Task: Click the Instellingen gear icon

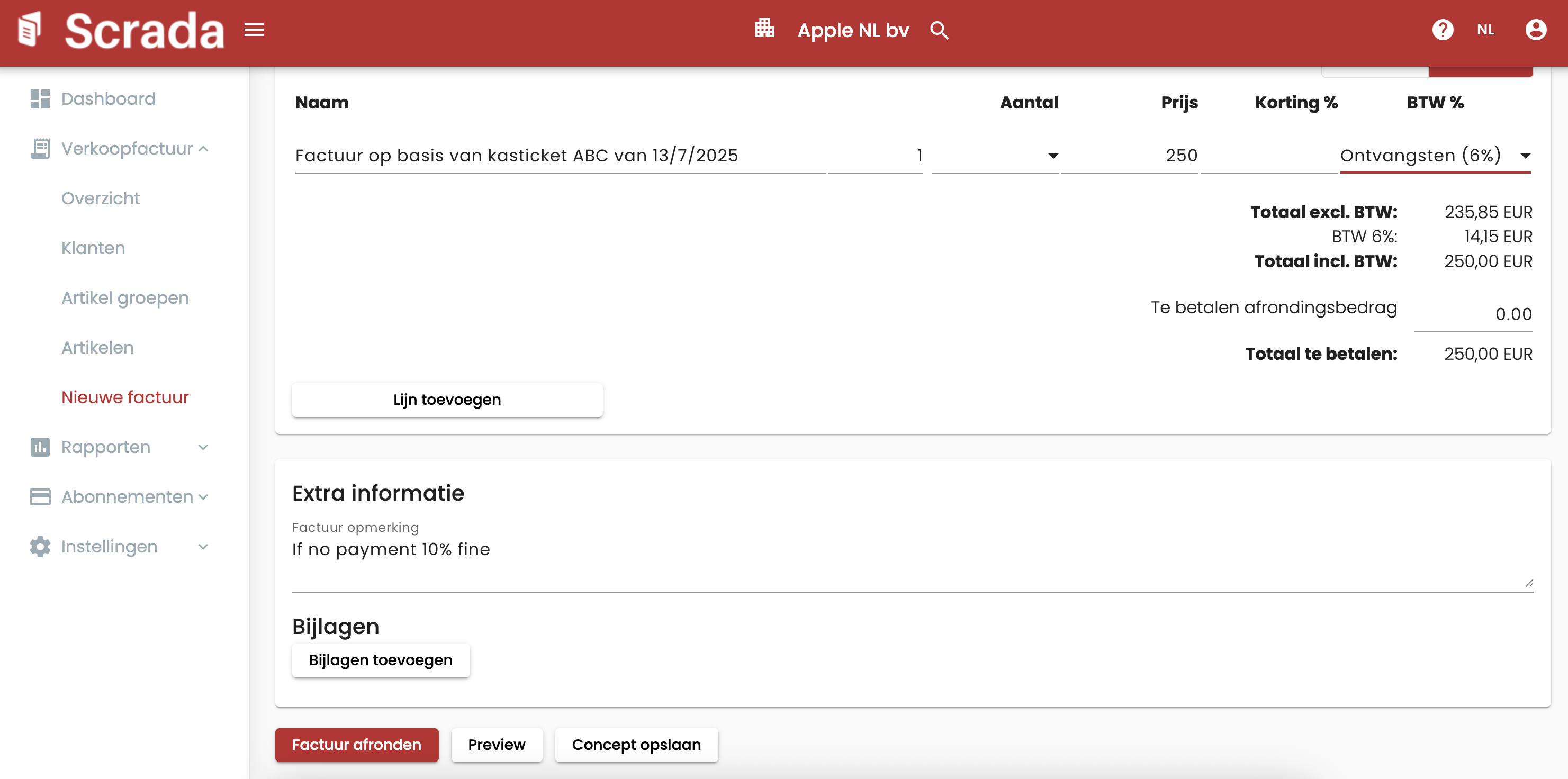Action: point(40,547)
